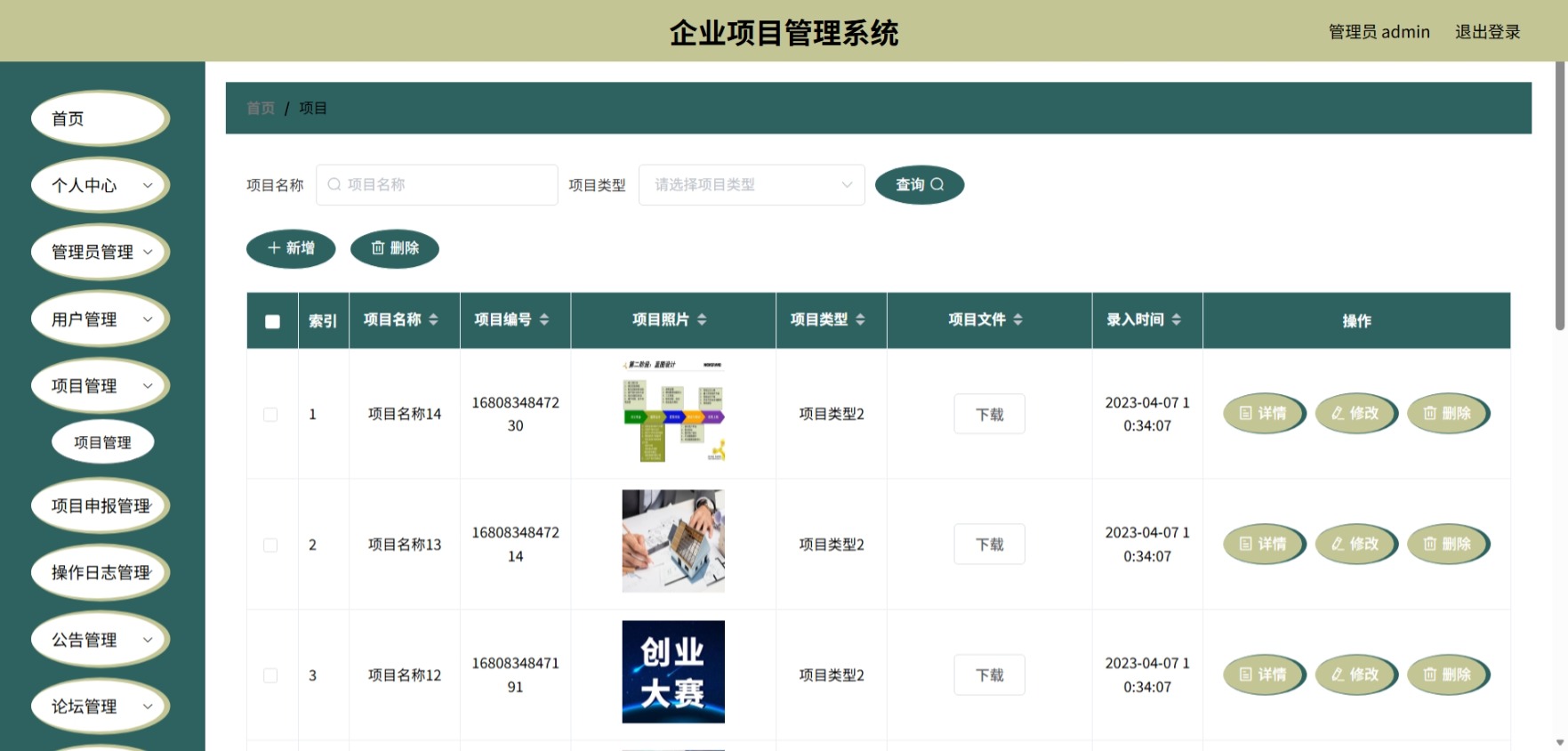Toggle the select-all checkbox in table header
The height and width of the screenshot is (751, 1568).
click(x=272, y=321)
